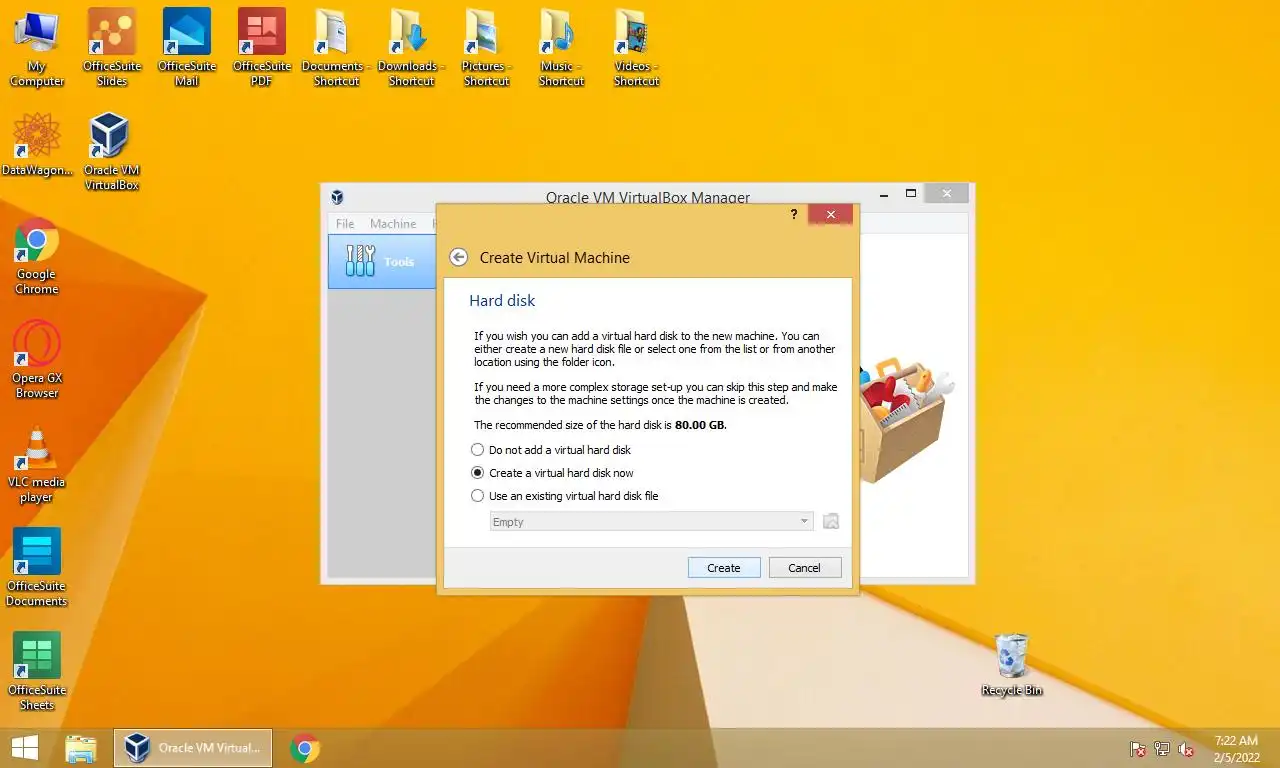1280x768 pixels.
Task: Open Oracle VM VirtualBox desktop shortcut
Action: 111,151
